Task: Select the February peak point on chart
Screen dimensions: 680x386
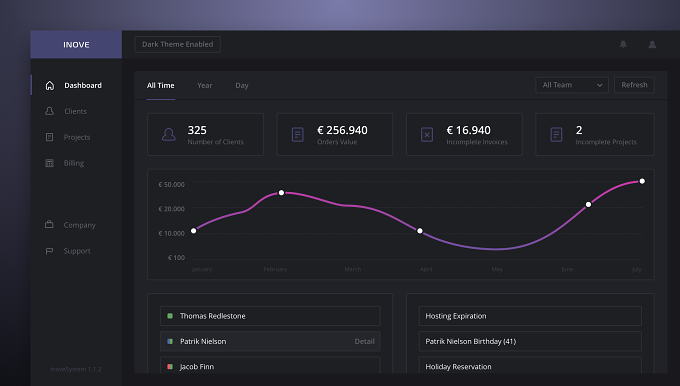Action: coord(281,193)
